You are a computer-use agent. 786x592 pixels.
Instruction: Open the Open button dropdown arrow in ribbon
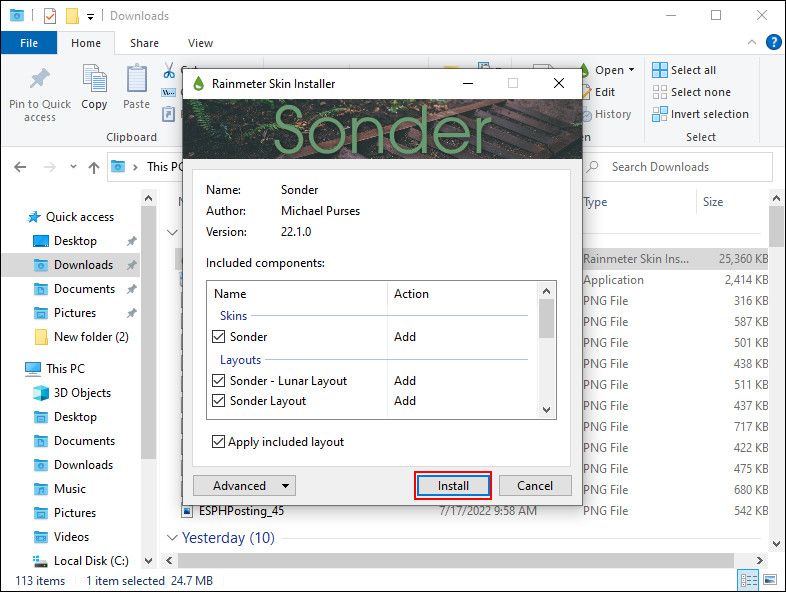pyautogui.click(x=631, y=70)
